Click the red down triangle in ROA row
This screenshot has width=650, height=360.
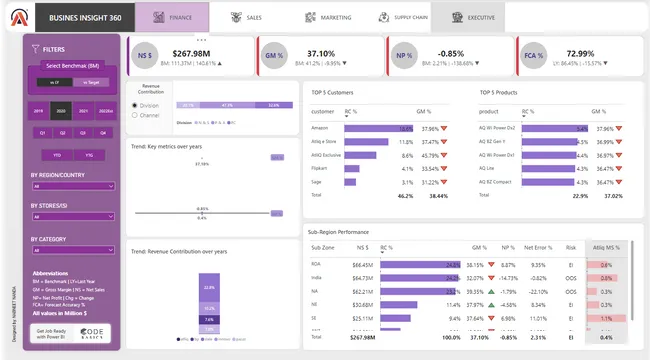click(x=491, y=265)
